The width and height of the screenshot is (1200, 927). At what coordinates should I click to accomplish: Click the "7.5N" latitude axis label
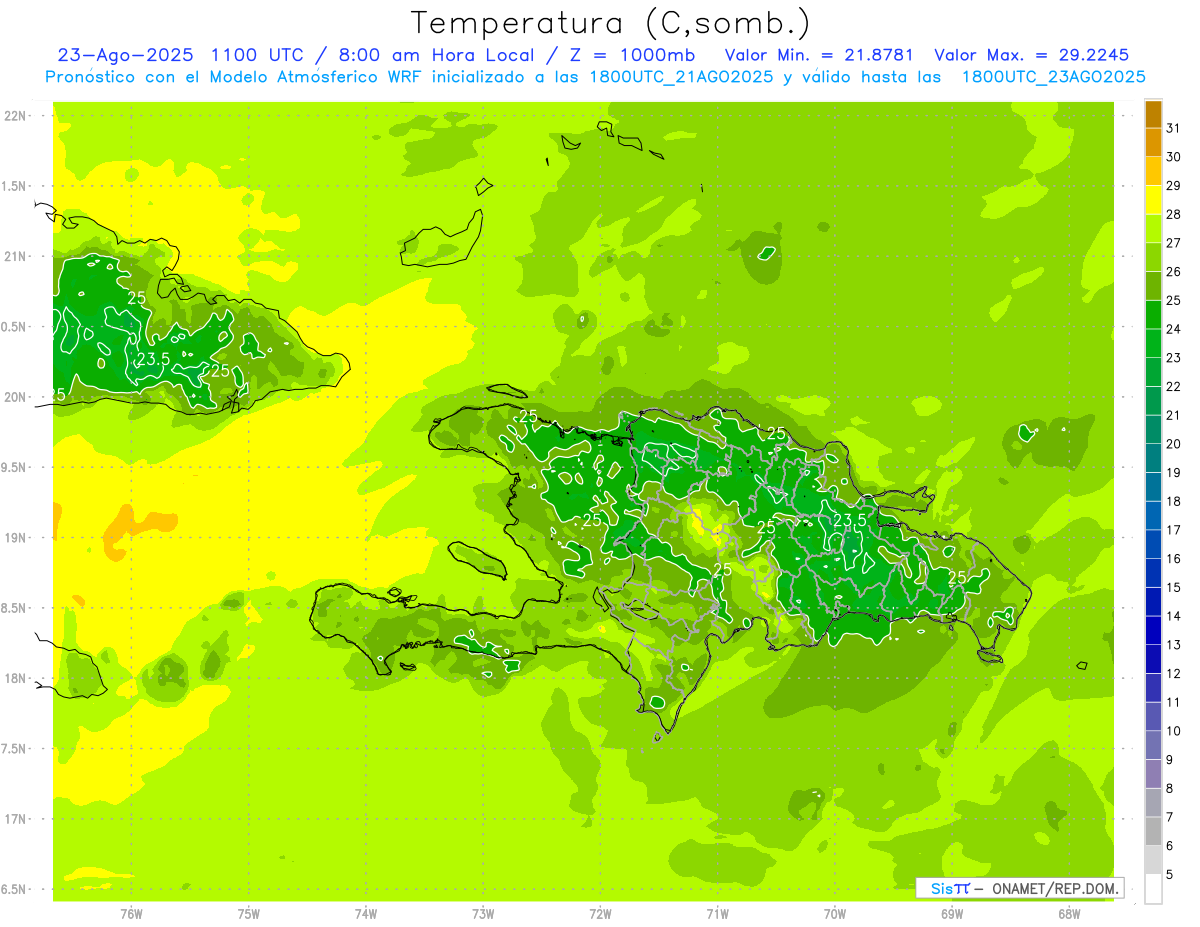15,749
